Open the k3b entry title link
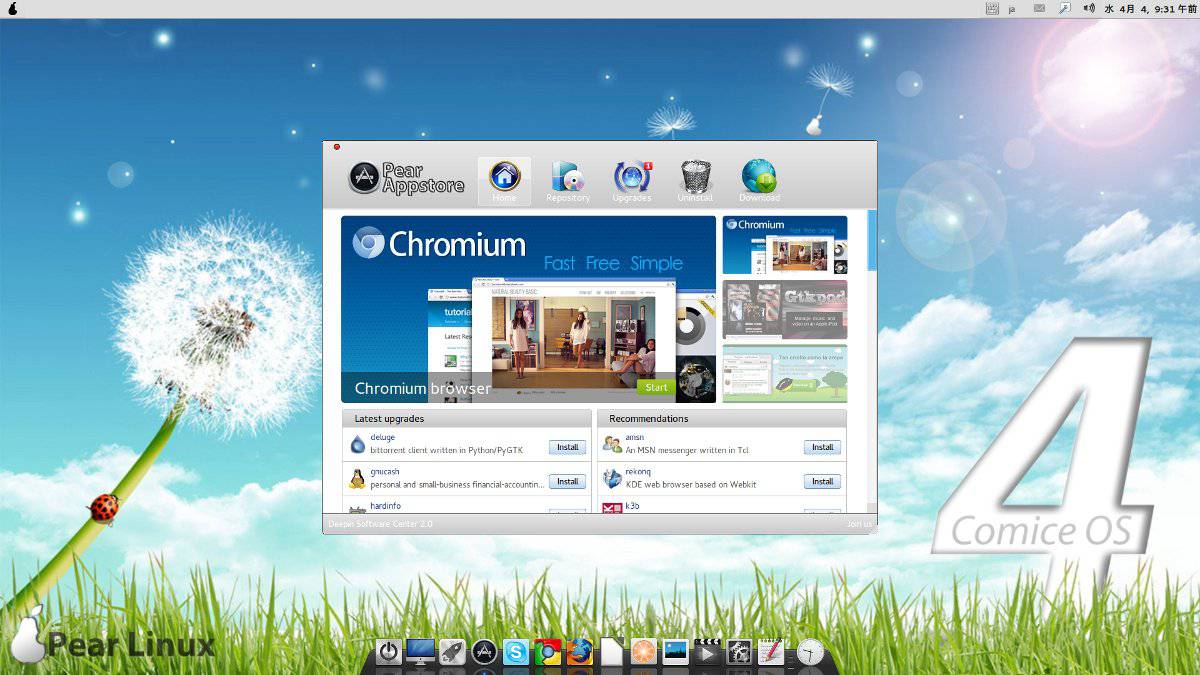 pyautogui.click(x=632, y=505)
